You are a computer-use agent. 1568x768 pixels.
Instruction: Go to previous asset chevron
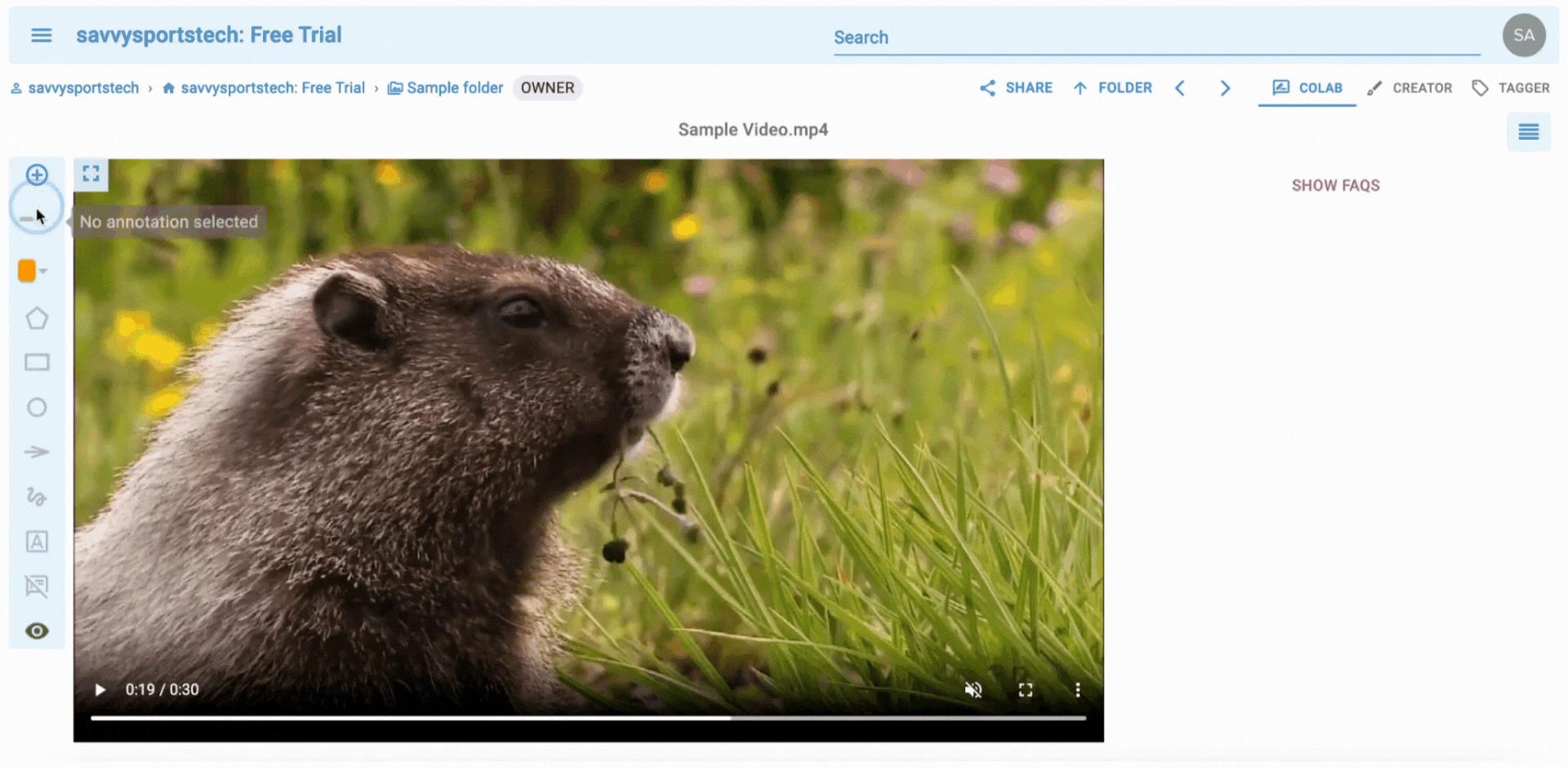[1180, 88]
